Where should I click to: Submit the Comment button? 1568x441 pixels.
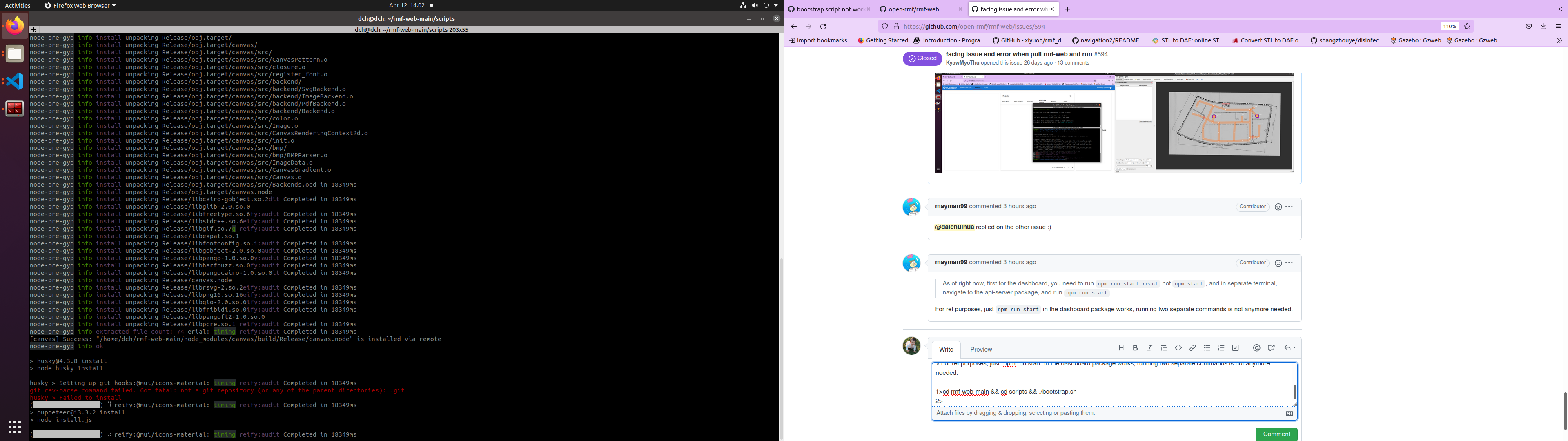[1276, 434]
